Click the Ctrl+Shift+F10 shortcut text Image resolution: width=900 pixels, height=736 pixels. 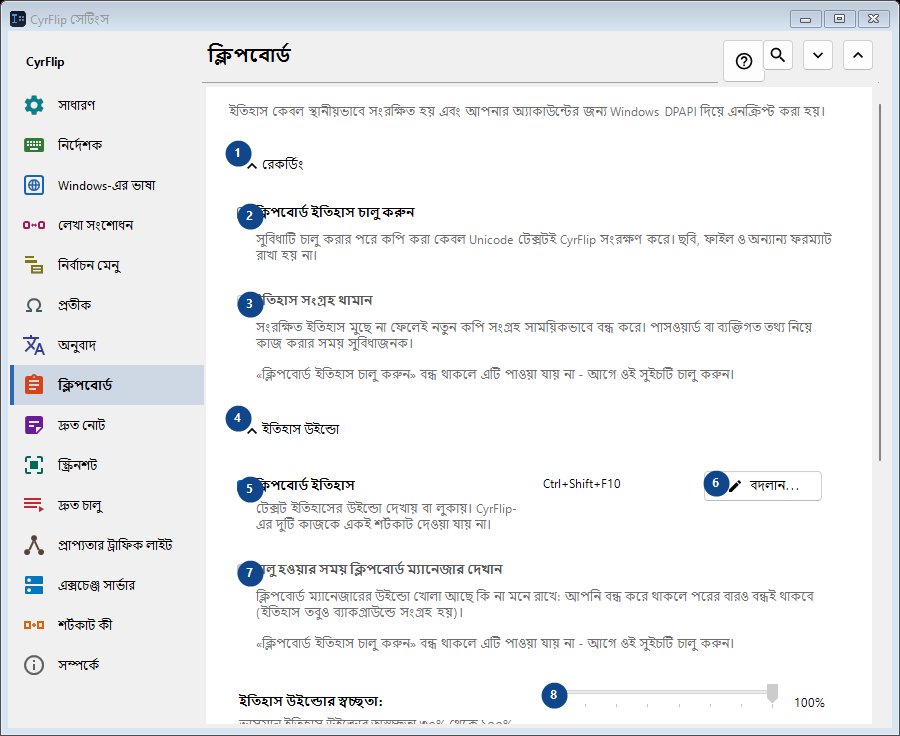click(581, 484)
